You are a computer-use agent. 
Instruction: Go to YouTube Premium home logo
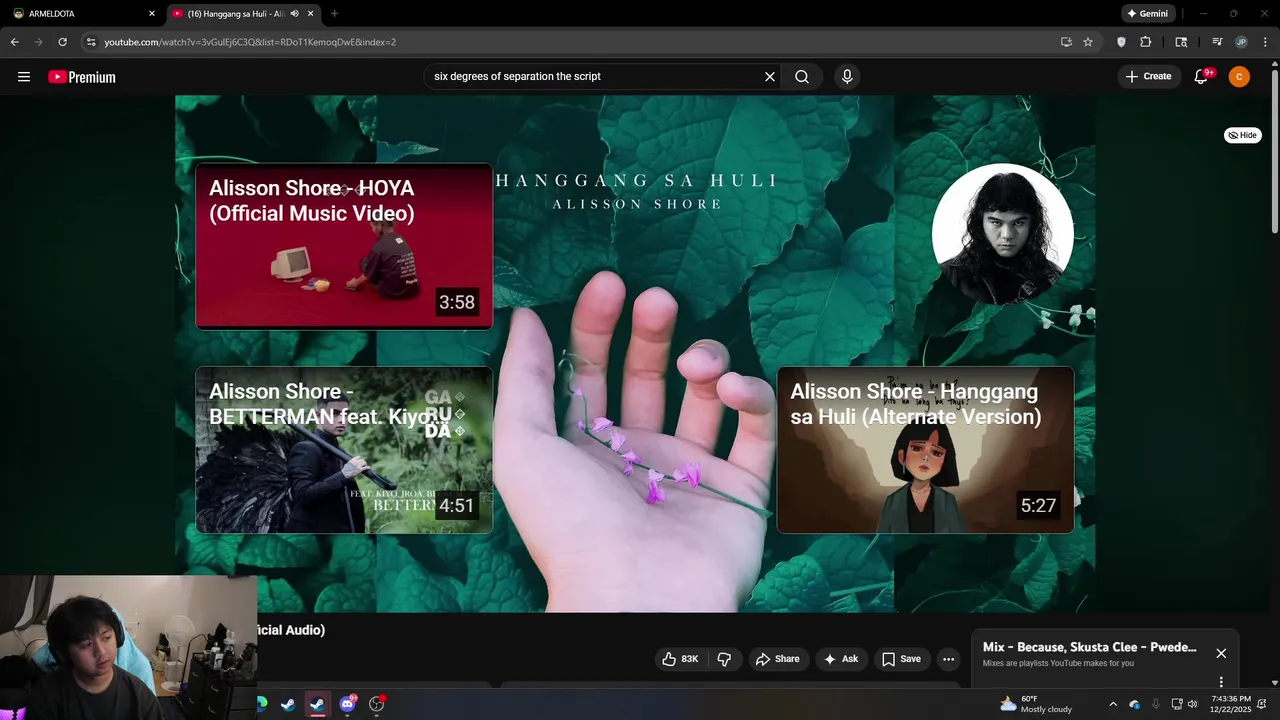[82, 77]
